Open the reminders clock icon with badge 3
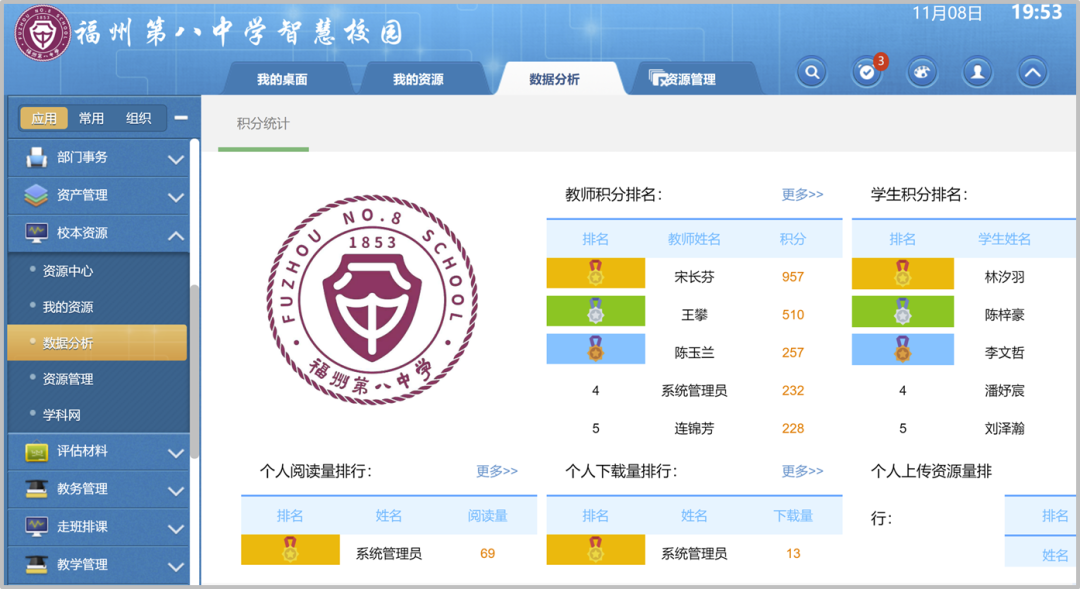This screenshot has height=589, width=1080. tap(867, 72)
